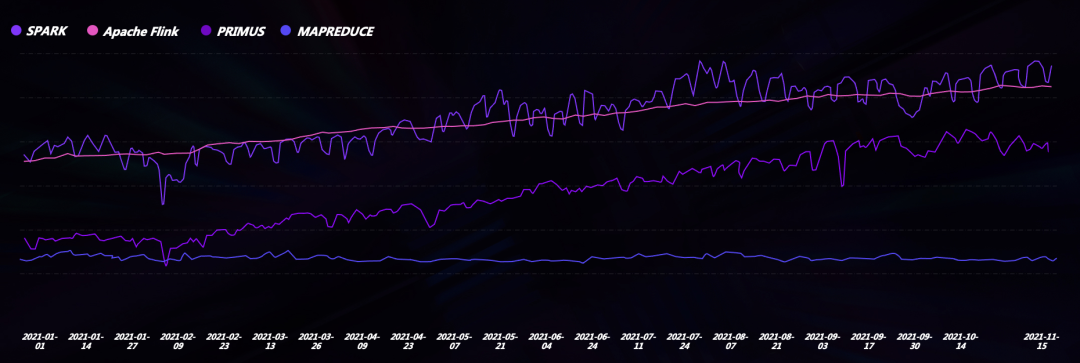Select the 2021-08-21 axis date label
Image resolution: width=1080 pixels, height=363 pixels.
click(777, 342)
